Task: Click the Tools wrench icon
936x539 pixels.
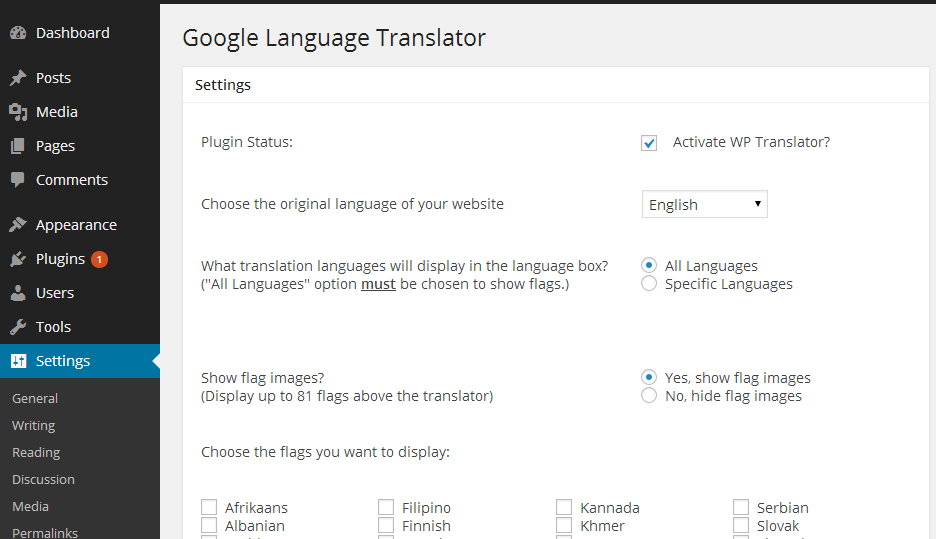Action: [18, 327]
